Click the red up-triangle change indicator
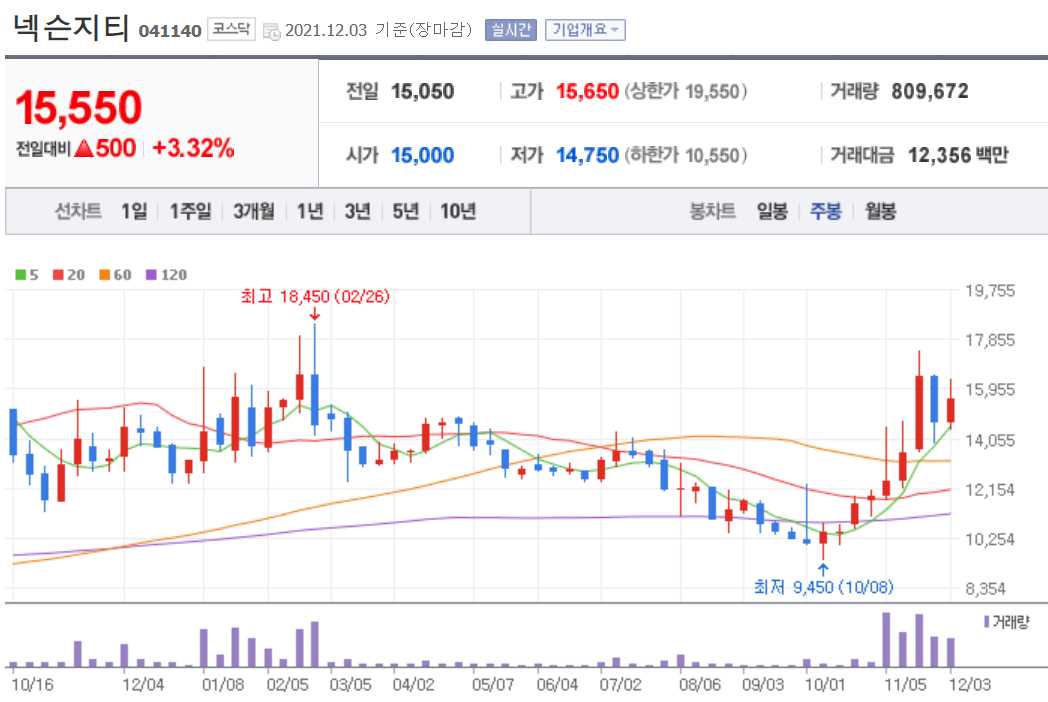 [x=84, y=148]
